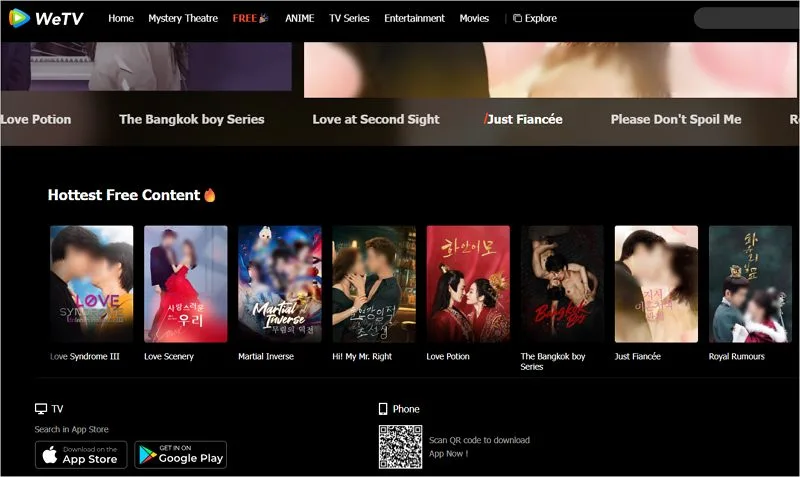The height and width of the screenshot is (477, 800).
Task: Click the QR code to download app
Action: coord(400,446)
